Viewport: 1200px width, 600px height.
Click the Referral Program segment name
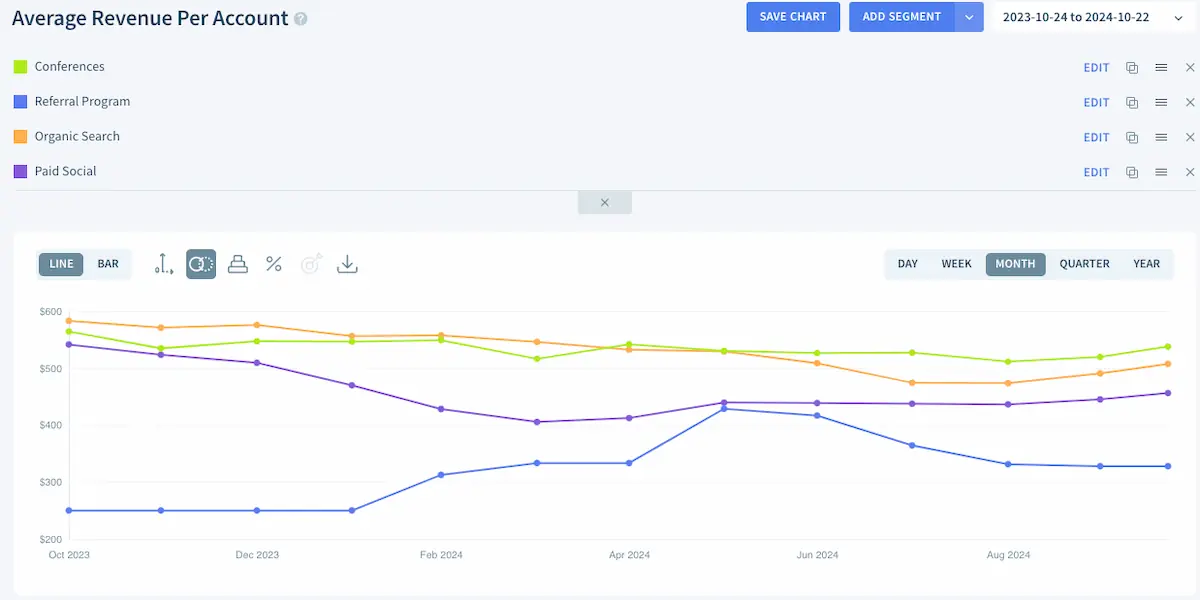coord(82,102)
